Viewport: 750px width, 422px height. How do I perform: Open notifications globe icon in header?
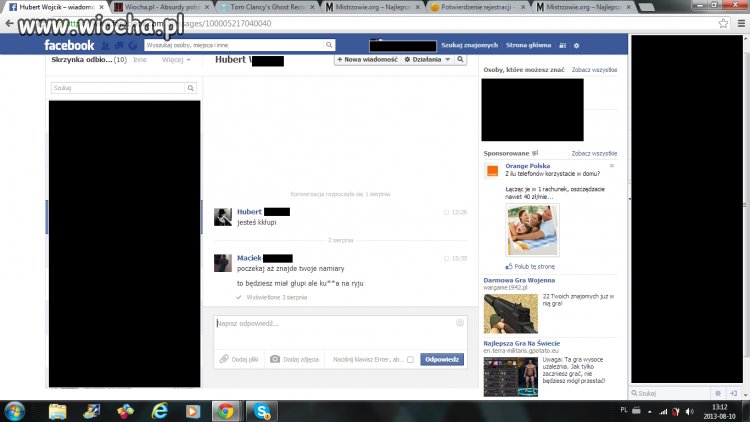133,45
